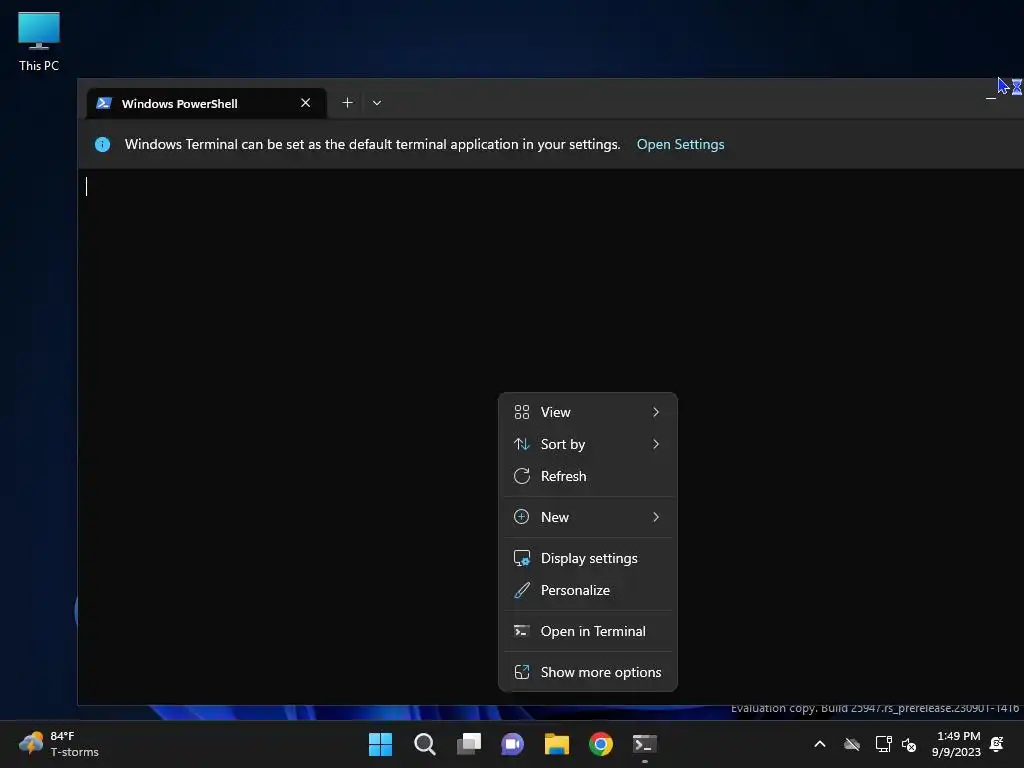Select Personalize from context menu
The width and height of the screenshot is (1024, 768).
(x=587, y=590)
